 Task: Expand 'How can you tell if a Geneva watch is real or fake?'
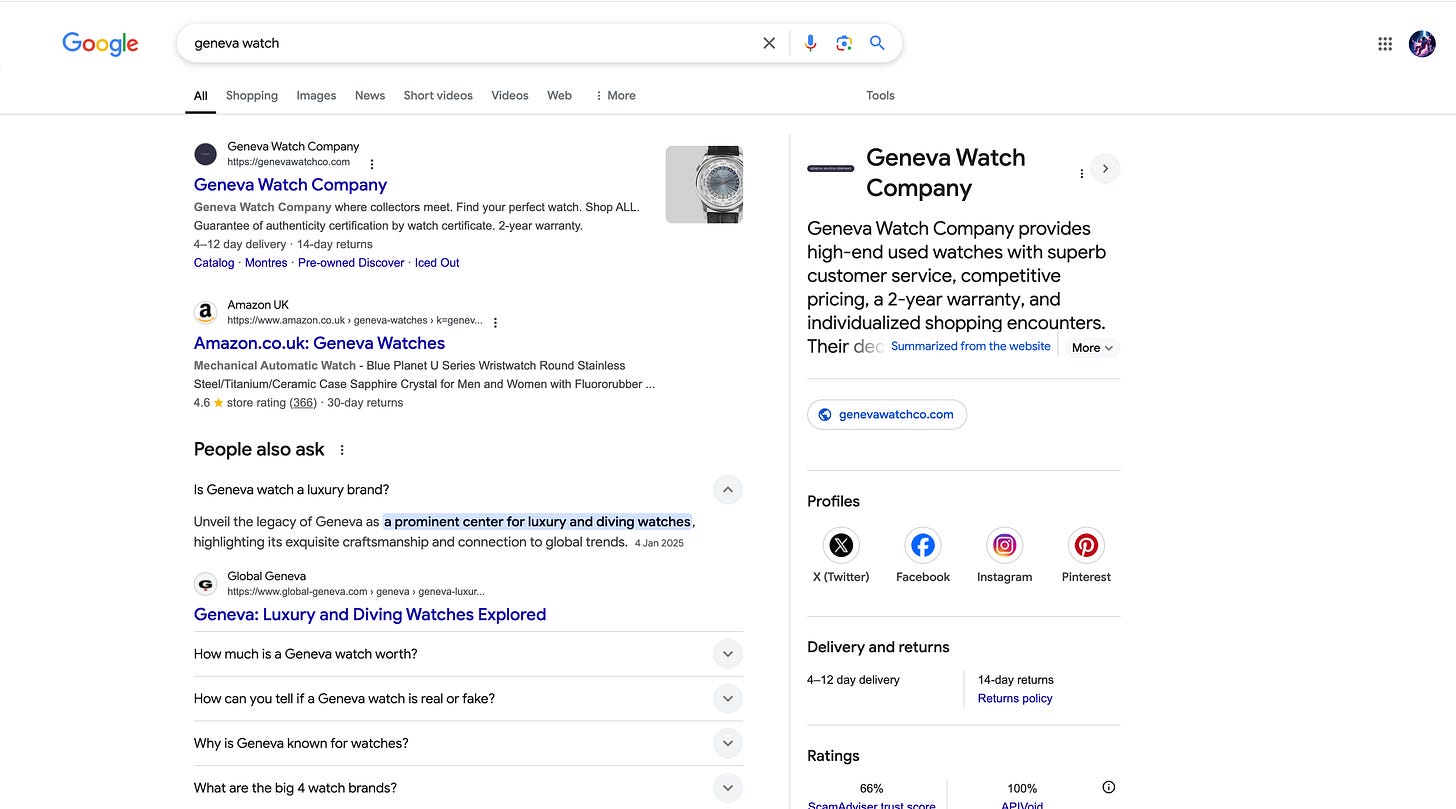[728, 699]
